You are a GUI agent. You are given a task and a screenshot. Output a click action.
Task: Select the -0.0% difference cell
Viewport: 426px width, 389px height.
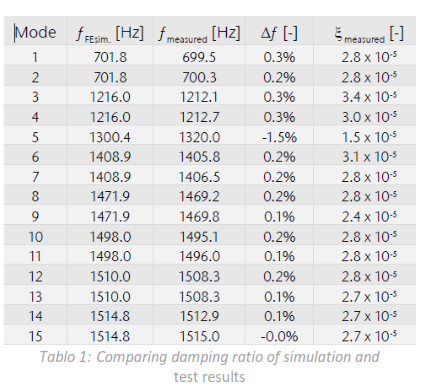[x=279, y=336]
